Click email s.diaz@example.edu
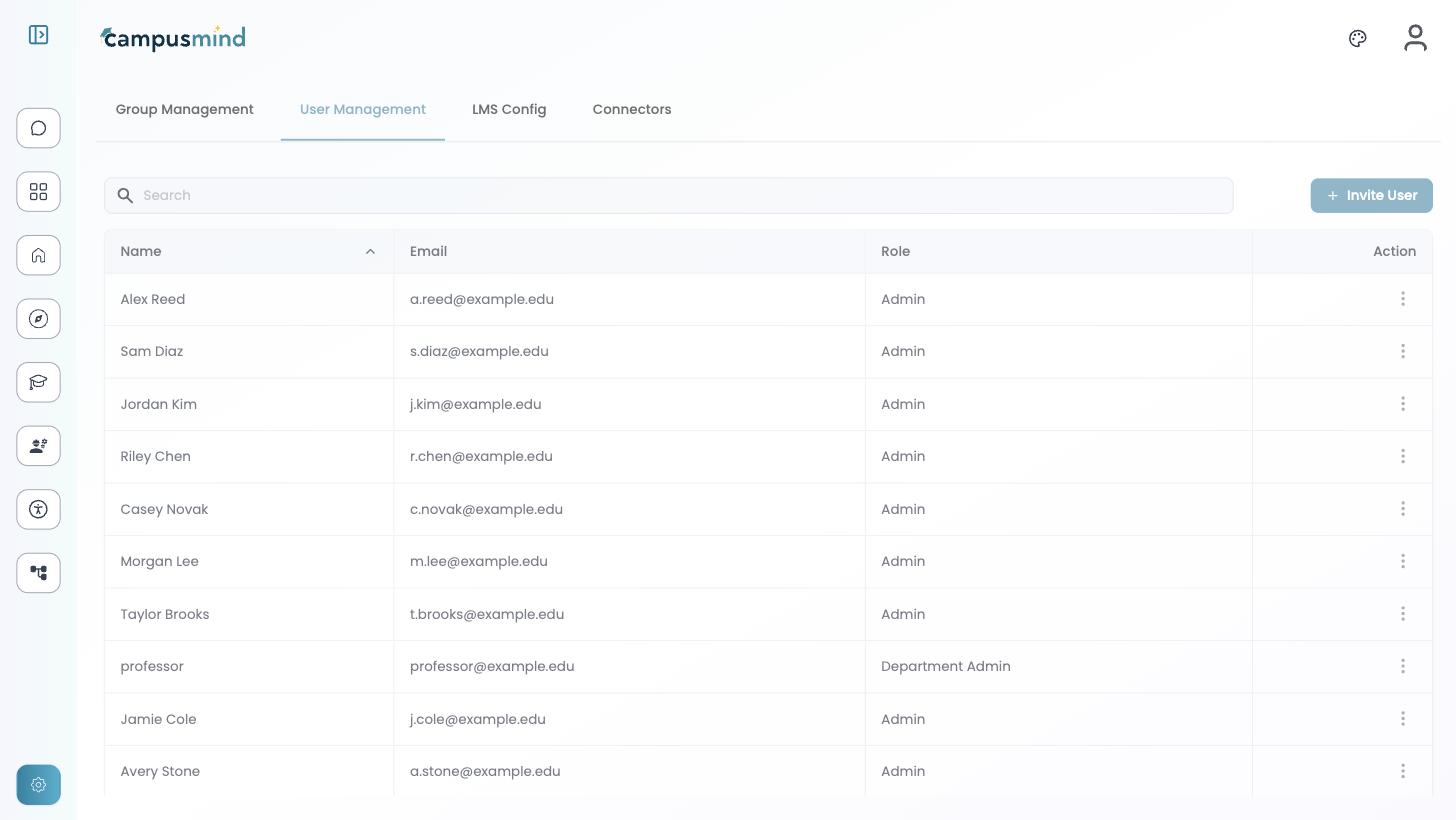Screen dimensions: 1456x820 click(479, 351)
